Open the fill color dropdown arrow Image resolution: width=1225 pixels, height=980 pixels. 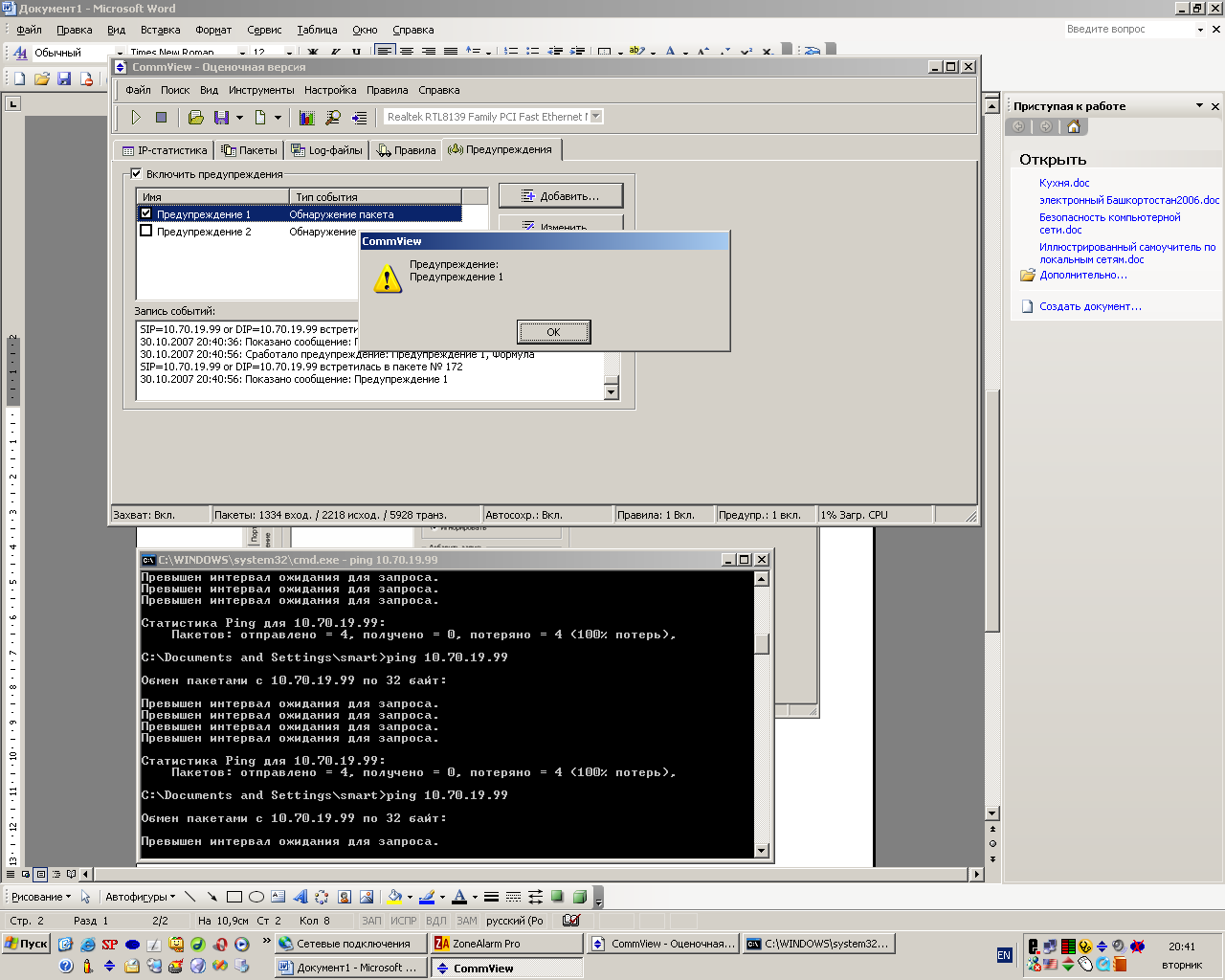tap(410, 897)
